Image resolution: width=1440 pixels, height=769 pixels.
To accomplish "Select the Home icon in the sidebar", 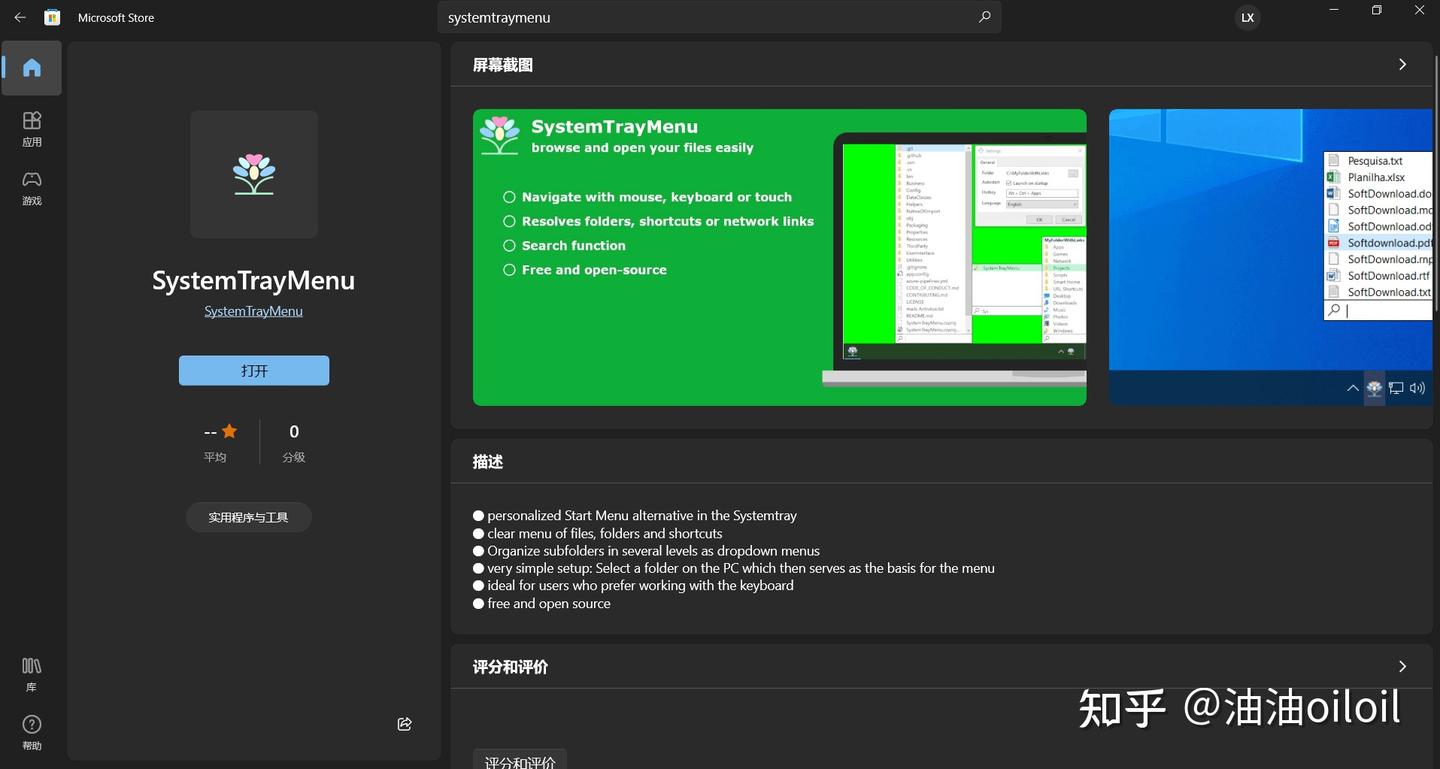I will [x=31, y=67].
